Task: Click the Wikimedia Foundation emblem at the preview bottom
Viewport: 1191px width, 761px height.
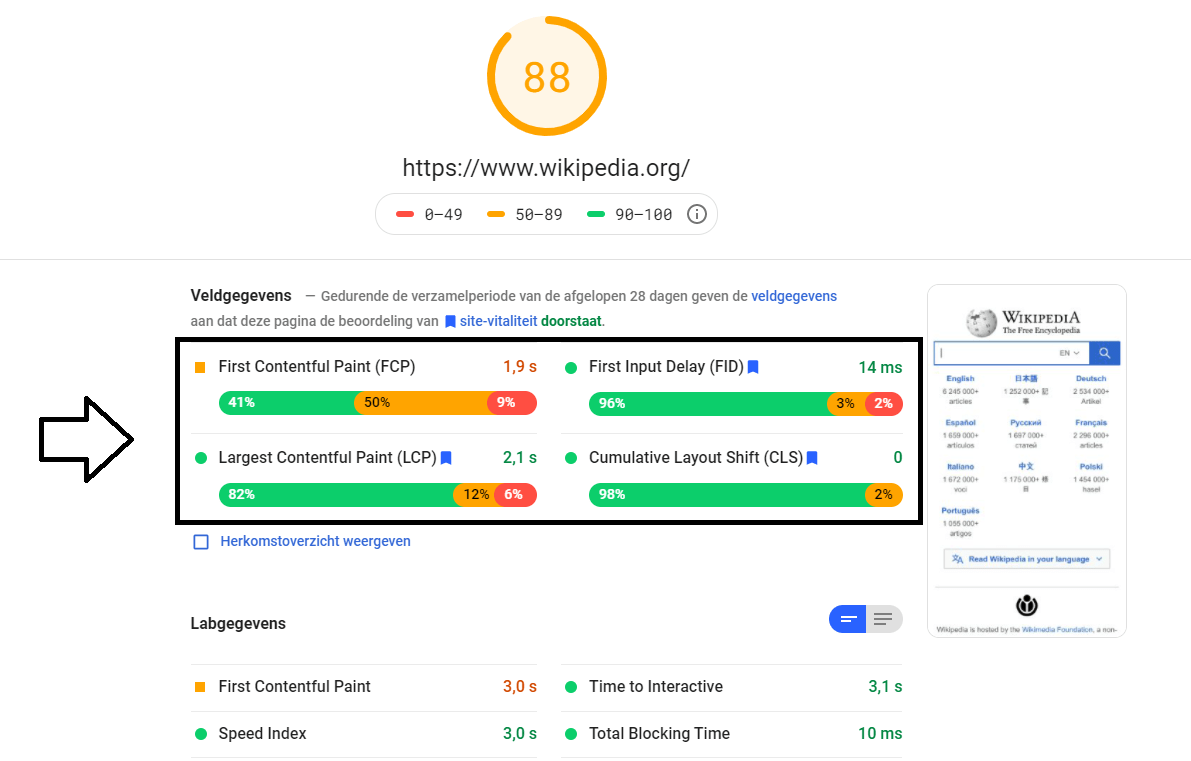Action: (x=1026, y=604)
